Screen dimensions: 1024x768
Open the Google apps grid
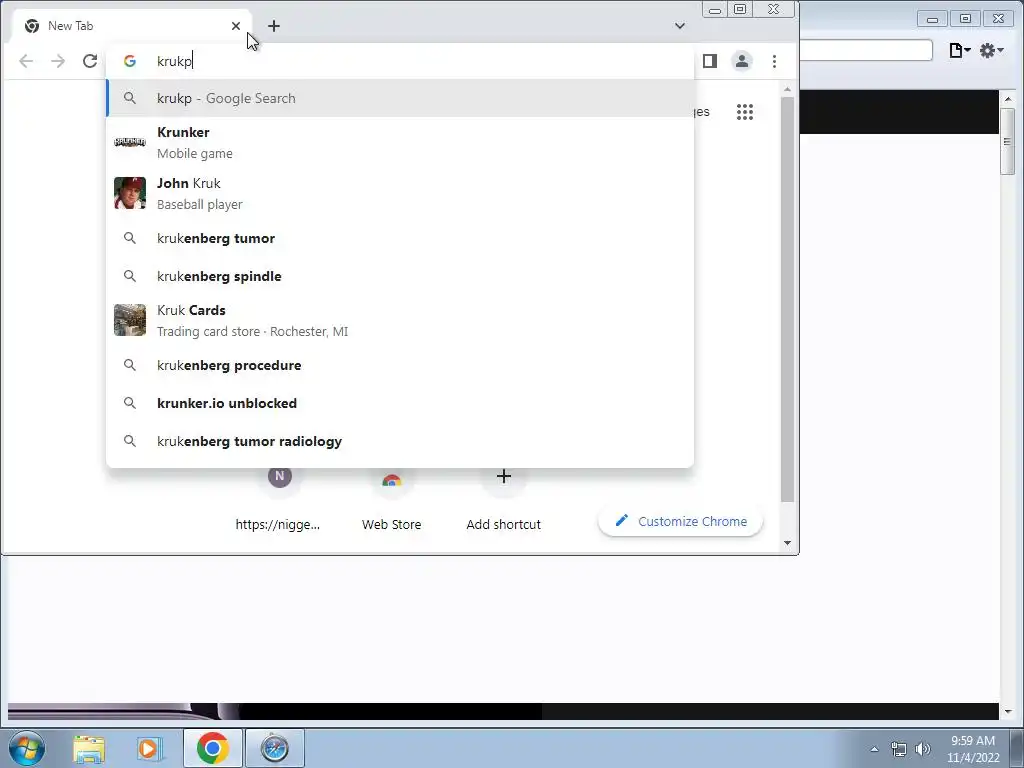click(745, 112)
